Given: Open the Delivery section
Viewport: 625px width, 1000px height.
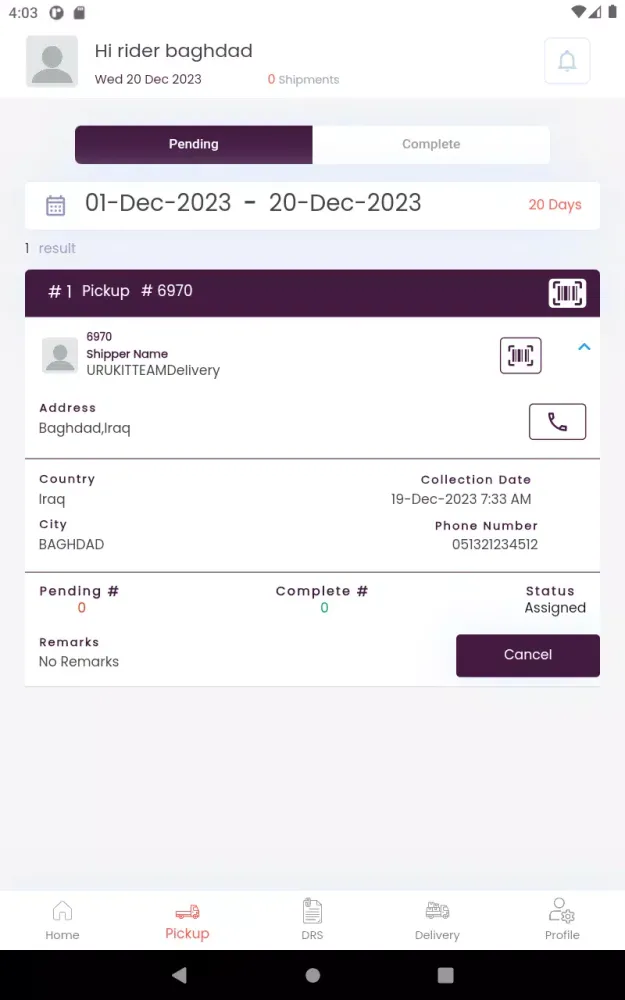Looking at the screenshot, I should pyautogui.click(x=437, y=920).
